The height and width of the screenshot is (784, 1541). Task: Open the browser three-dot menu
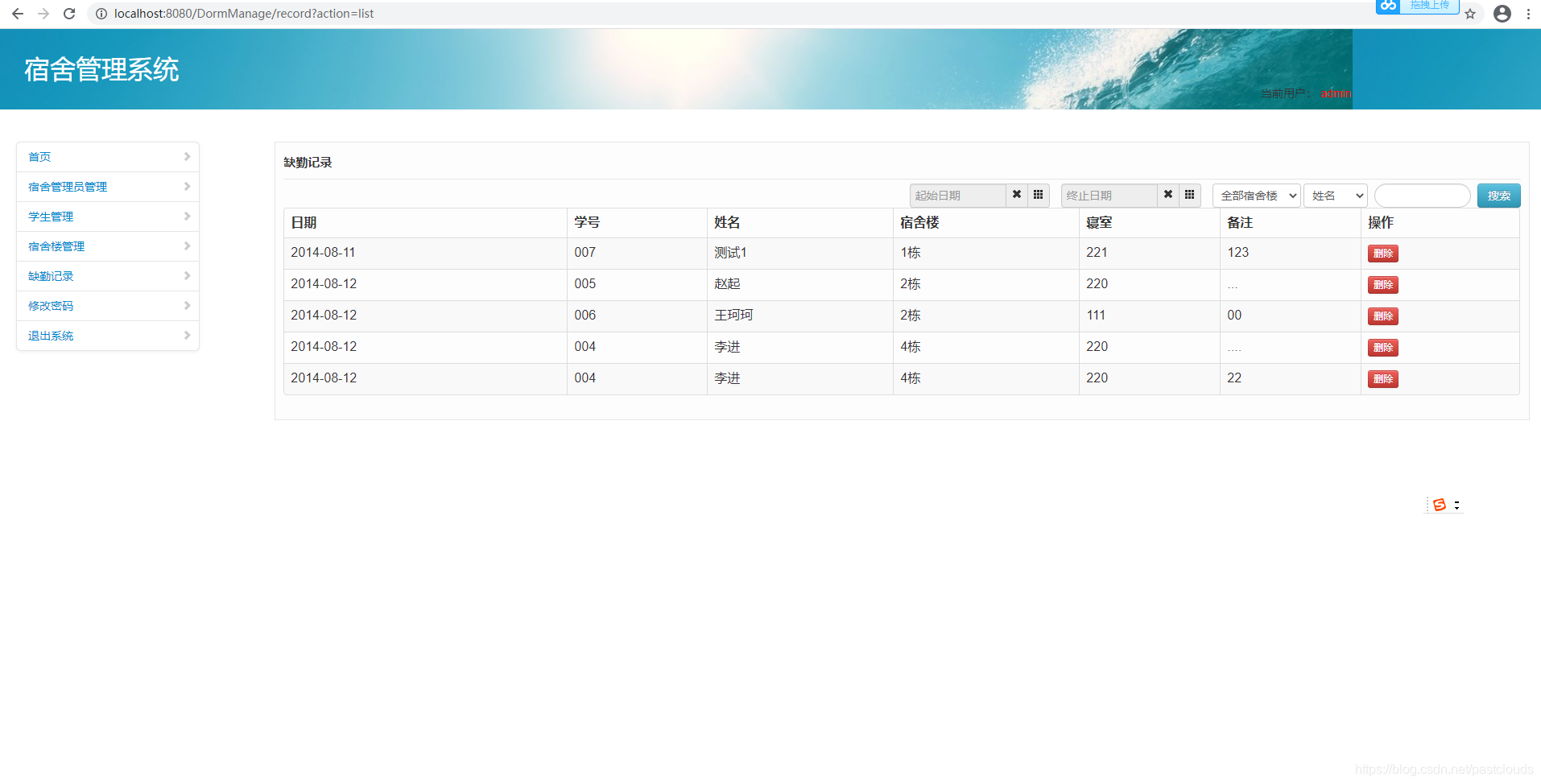point(1528,14)
